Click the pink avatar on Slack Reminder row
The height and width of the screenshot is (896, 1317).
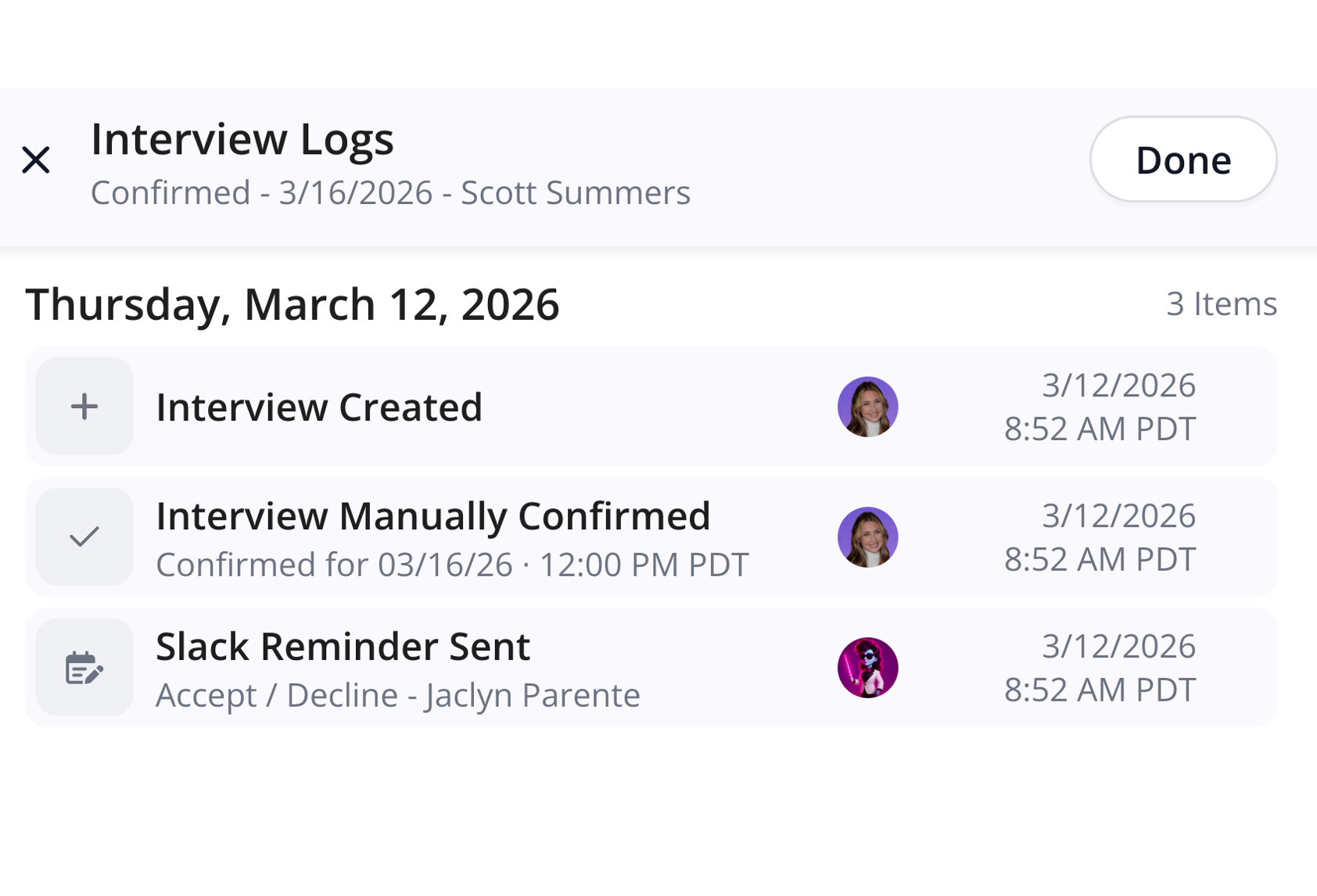(867, 668)
